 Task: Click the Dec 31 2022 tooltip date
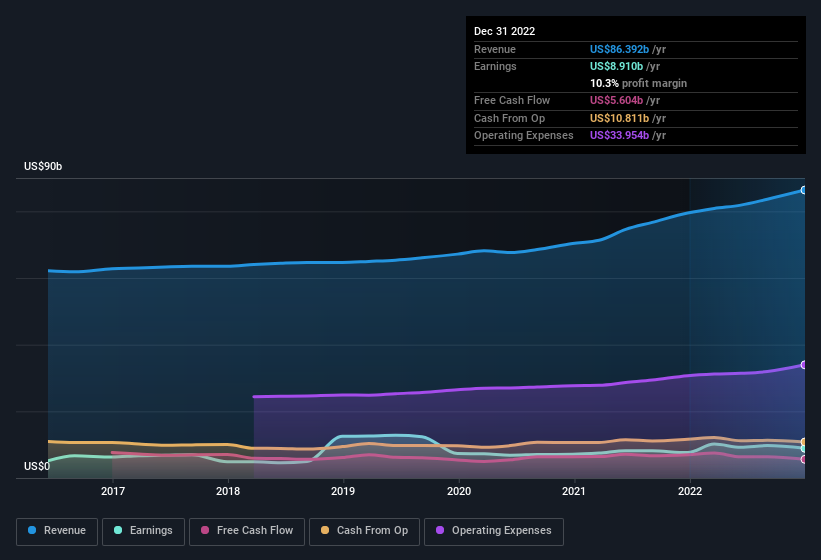(504, 31)
